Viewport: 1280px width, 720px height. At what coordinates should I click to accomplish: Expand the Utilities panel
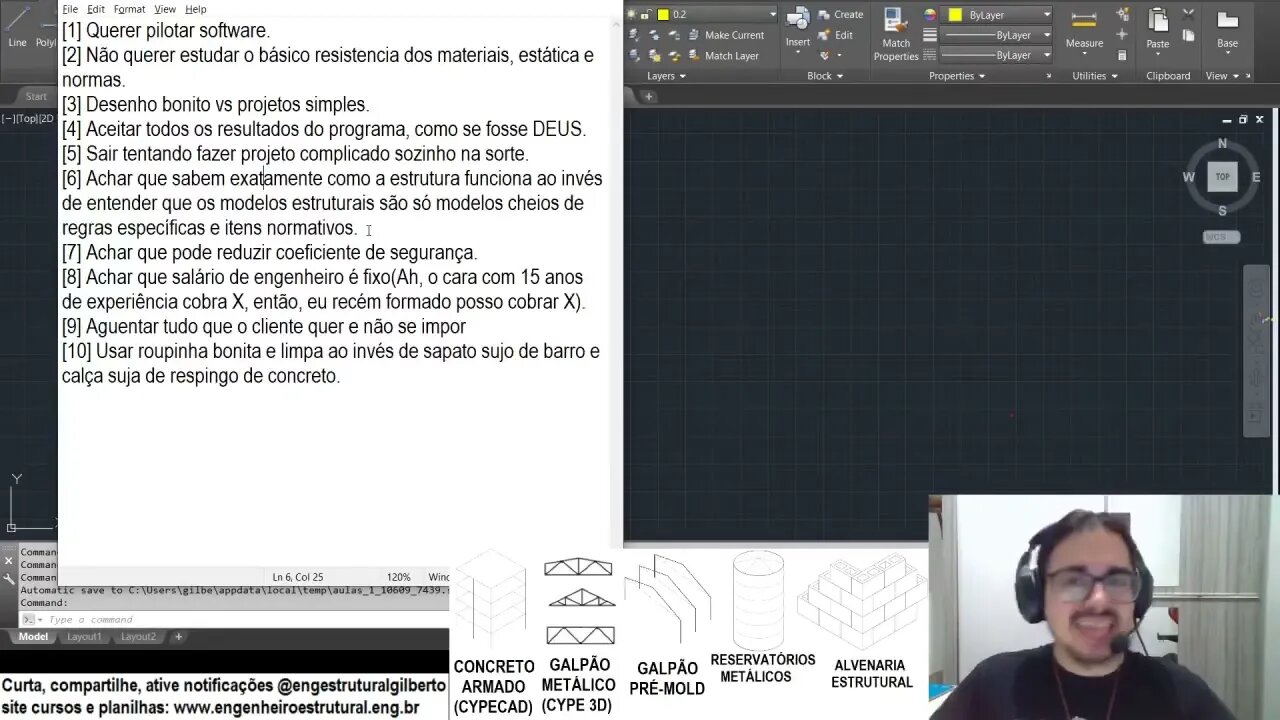click(x=1095, y=76)
